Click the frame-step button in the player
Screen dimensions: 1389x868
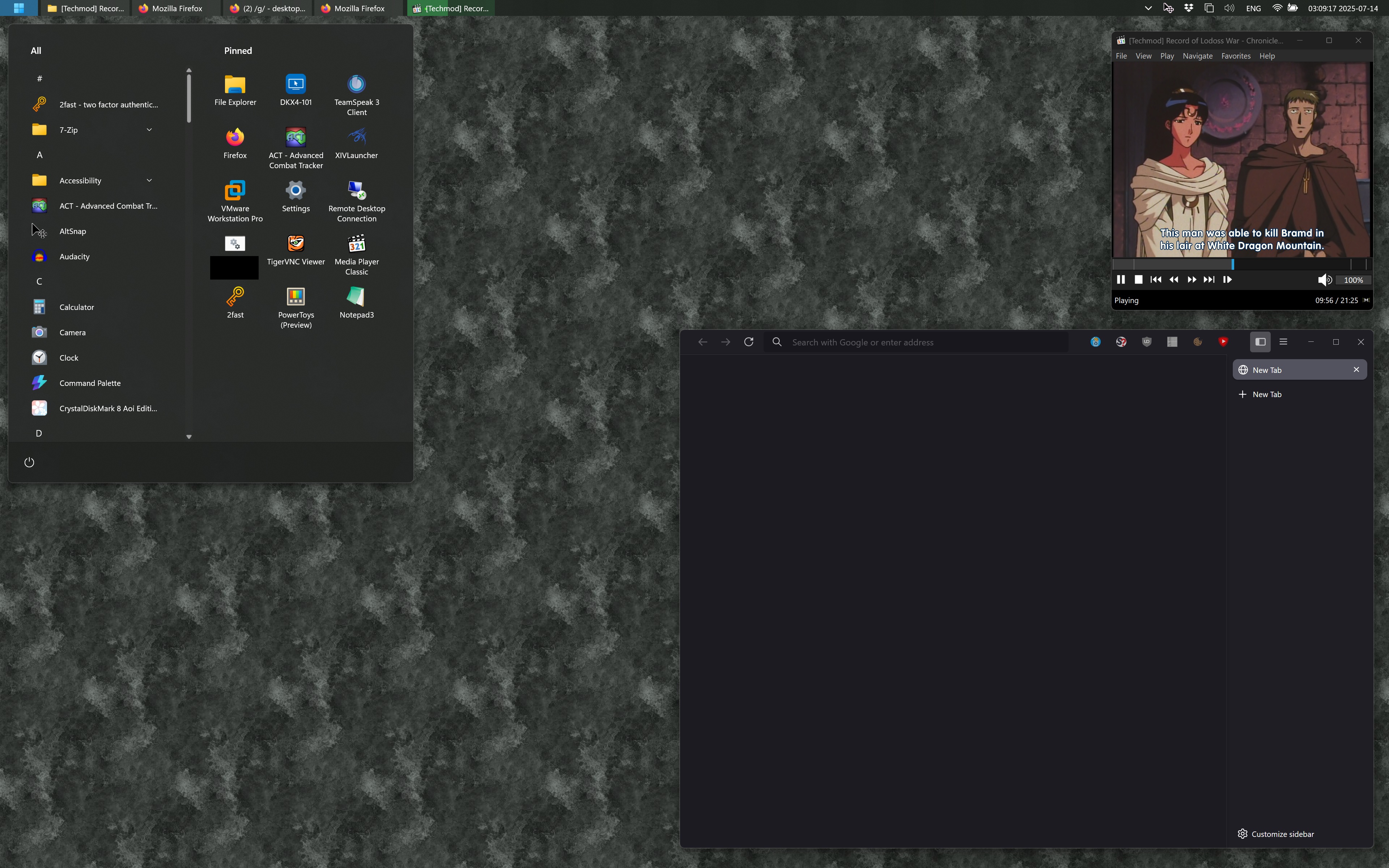click(1227, 280)
